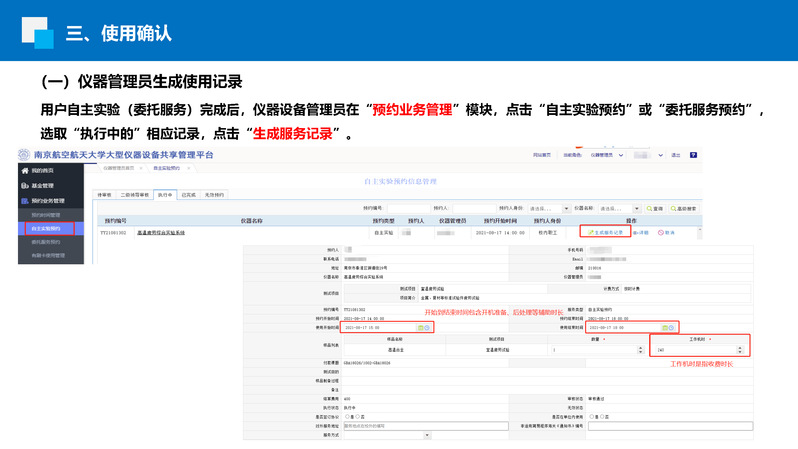Increase the 工作机时 value with stepper
The image size is (798, 449).
click(739, 347)
